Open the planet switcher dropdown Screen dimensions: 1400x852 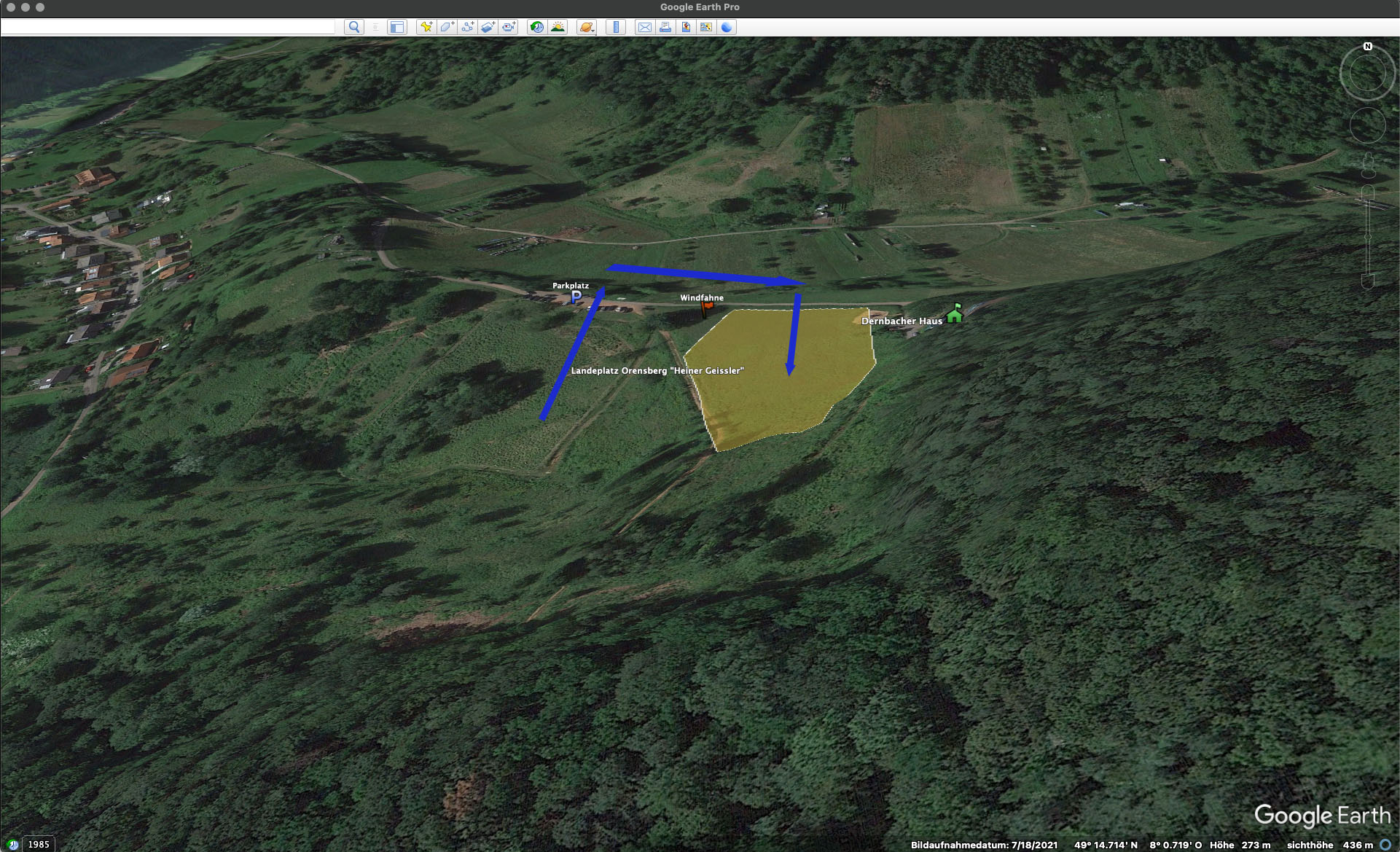pyautogui.click(x=587, y=27)
